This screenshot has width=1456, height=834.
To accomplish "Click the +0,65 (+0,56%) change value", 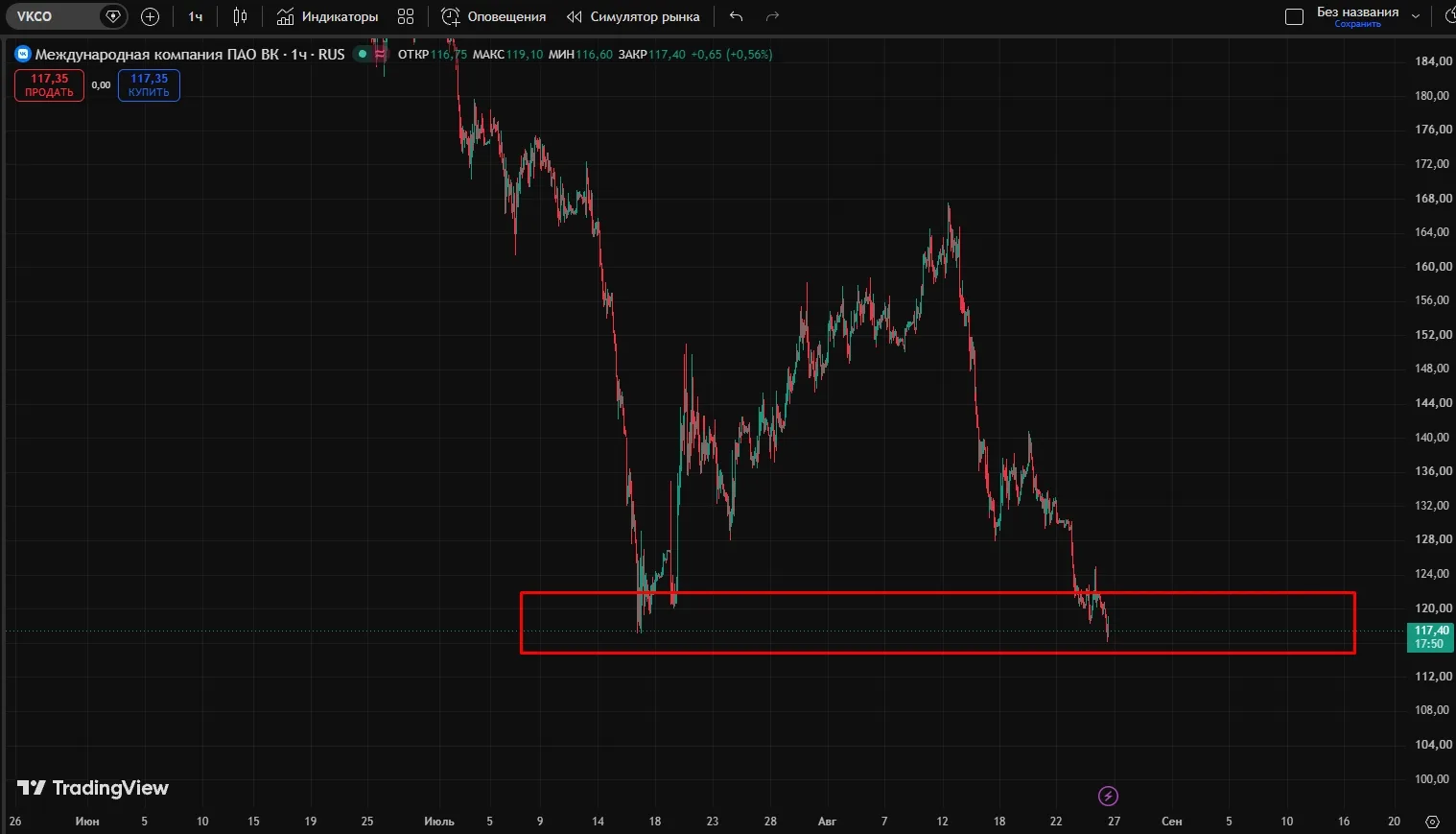I will [731, 55].
